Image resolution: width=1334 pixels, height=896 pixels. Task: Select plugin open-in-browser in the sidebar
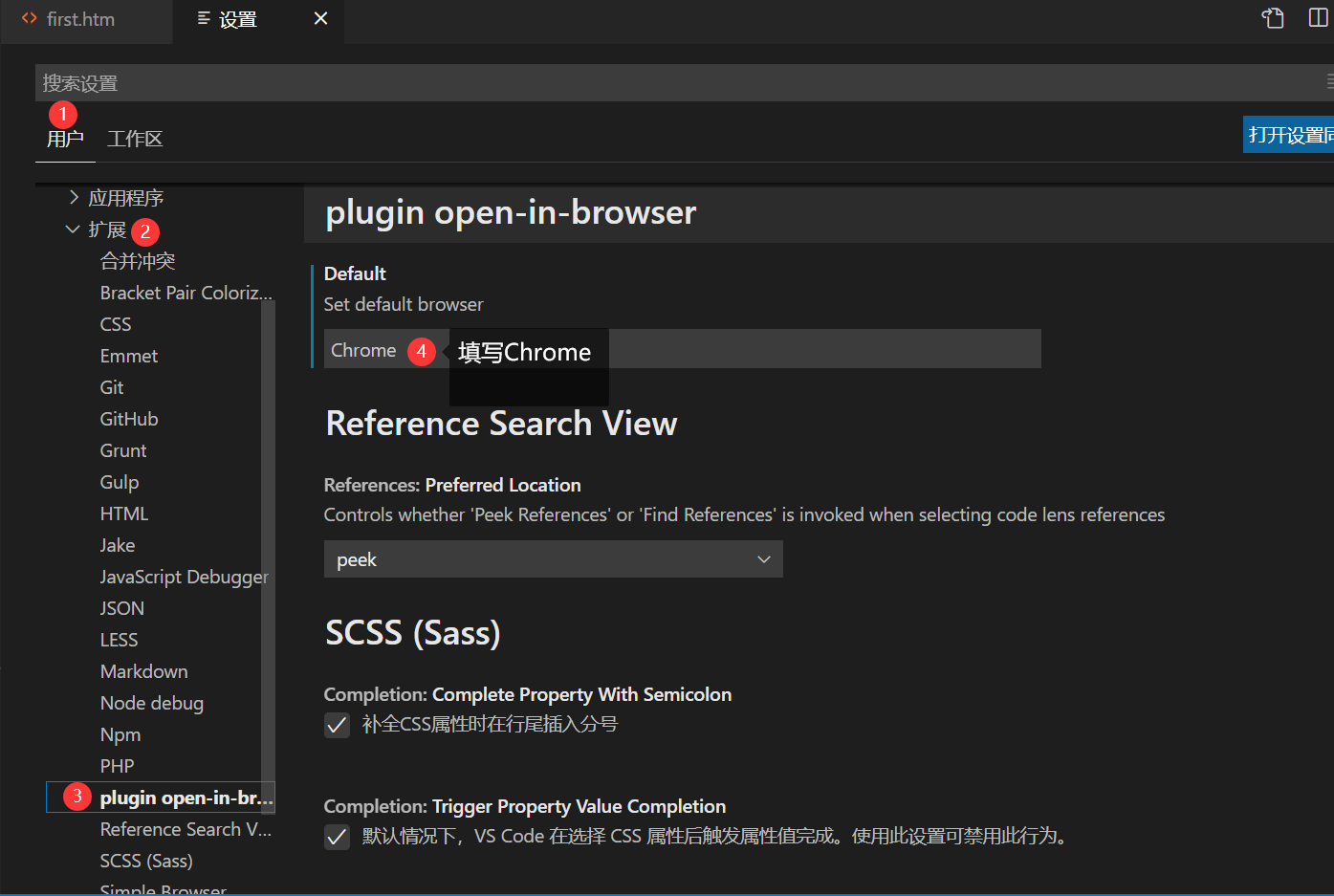point(177,797)
